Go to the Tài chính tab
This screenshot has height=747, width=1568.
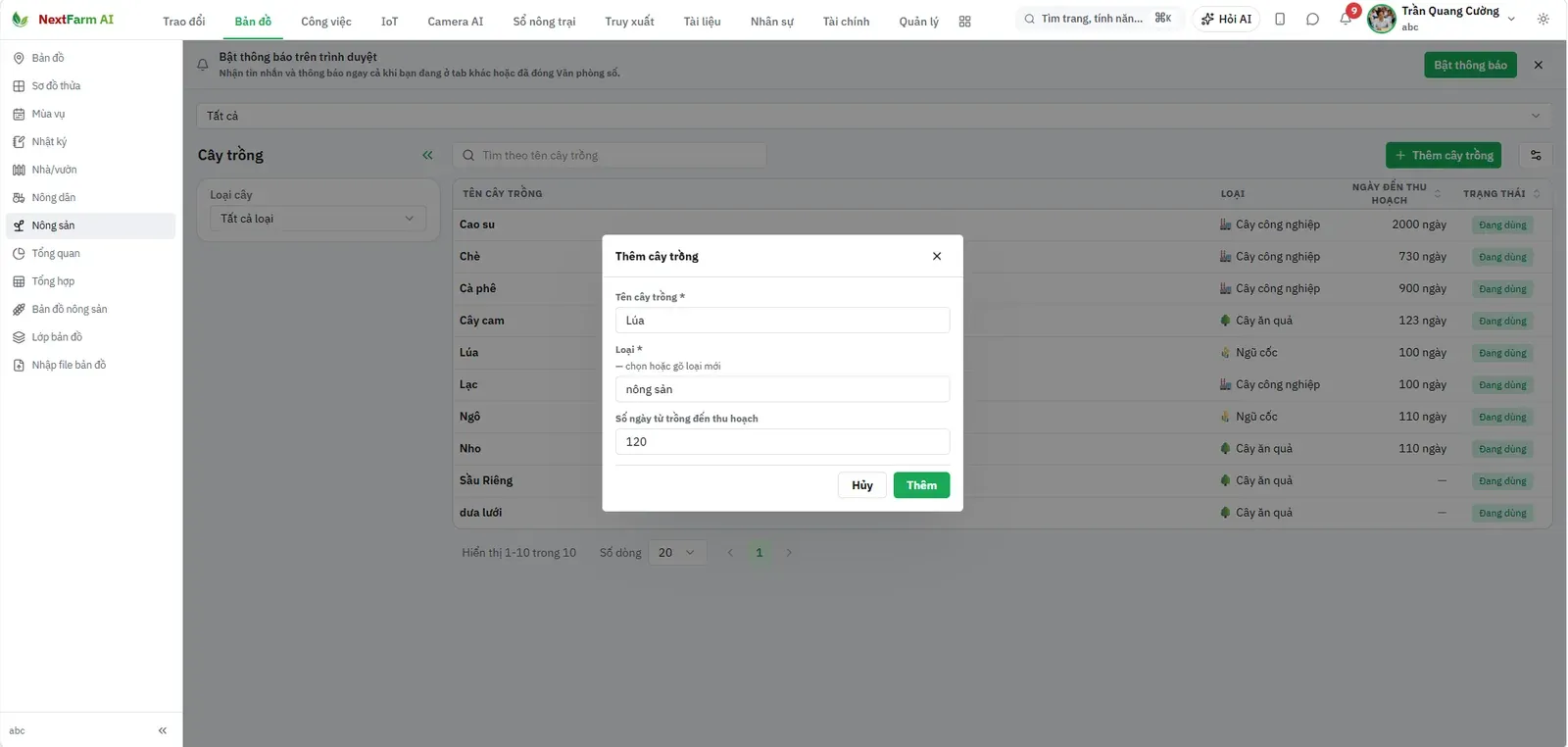[x=846, y=22]
